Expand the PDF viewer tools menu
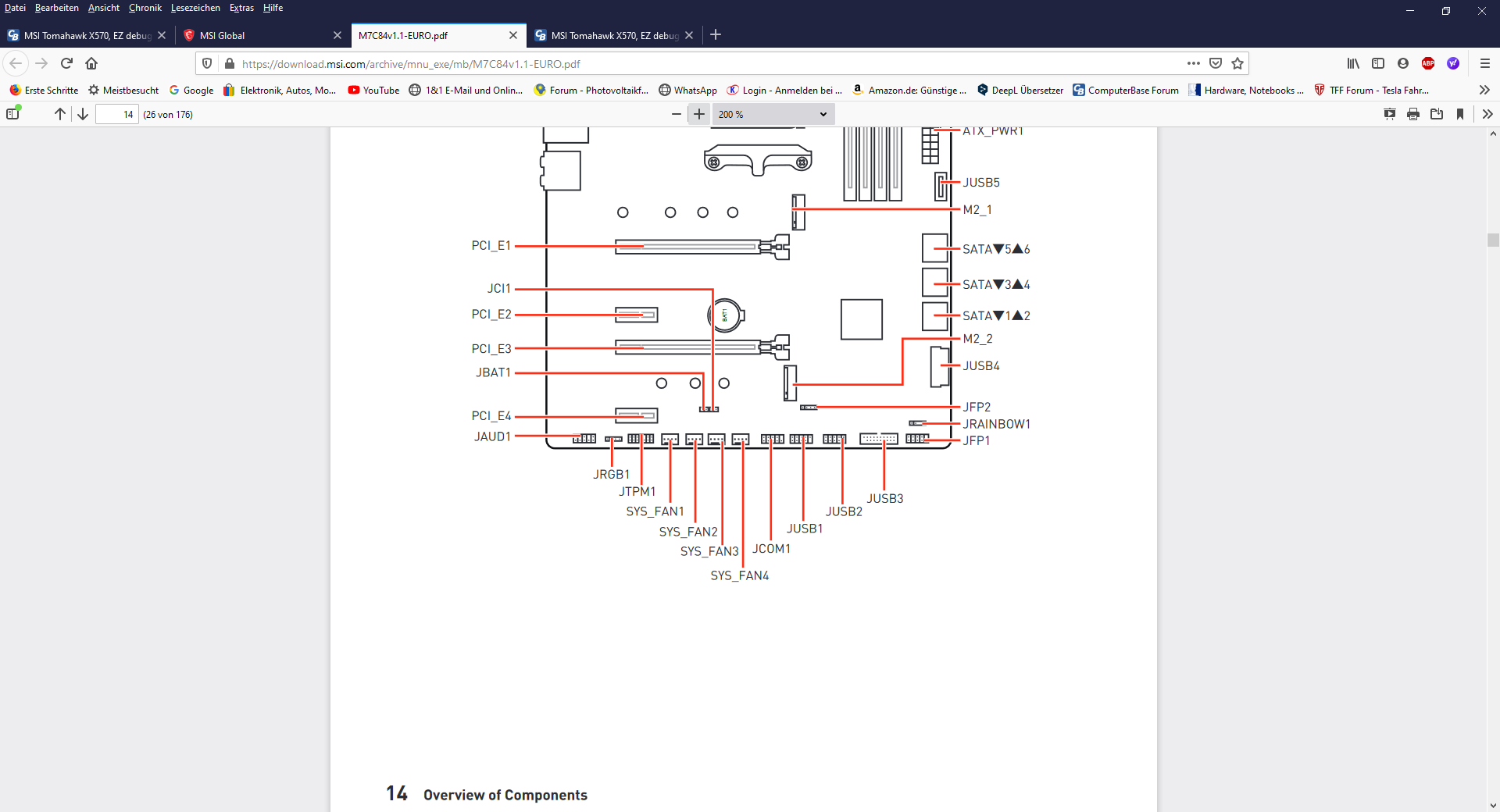The width and height of the screenshot is (1500, 812). tap(1487, 114)
